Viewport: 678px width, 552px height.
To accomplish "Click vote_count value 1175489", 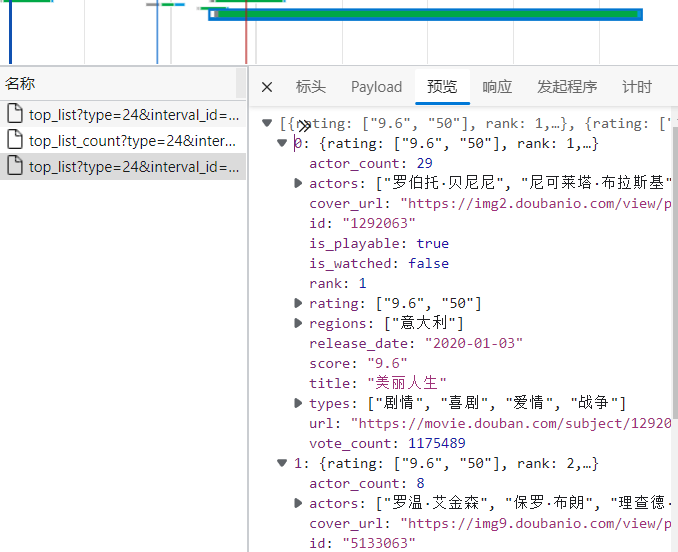I will point(437,443).
